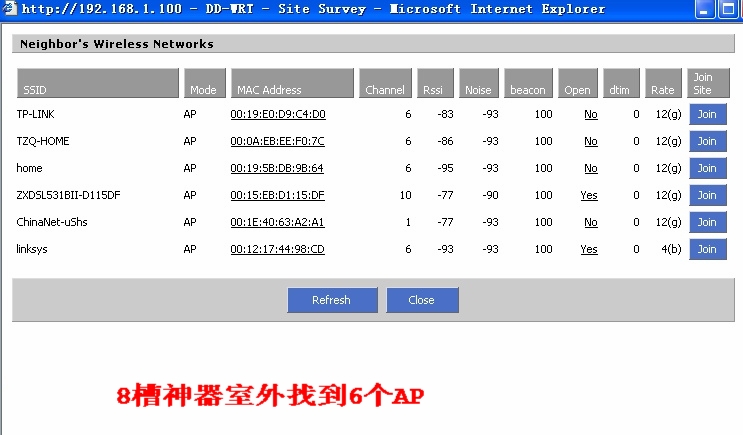The width and height of the screenshot is (743, 435).
Task: Select the 'home' SSID text
Action: click(x=29, y=168)
